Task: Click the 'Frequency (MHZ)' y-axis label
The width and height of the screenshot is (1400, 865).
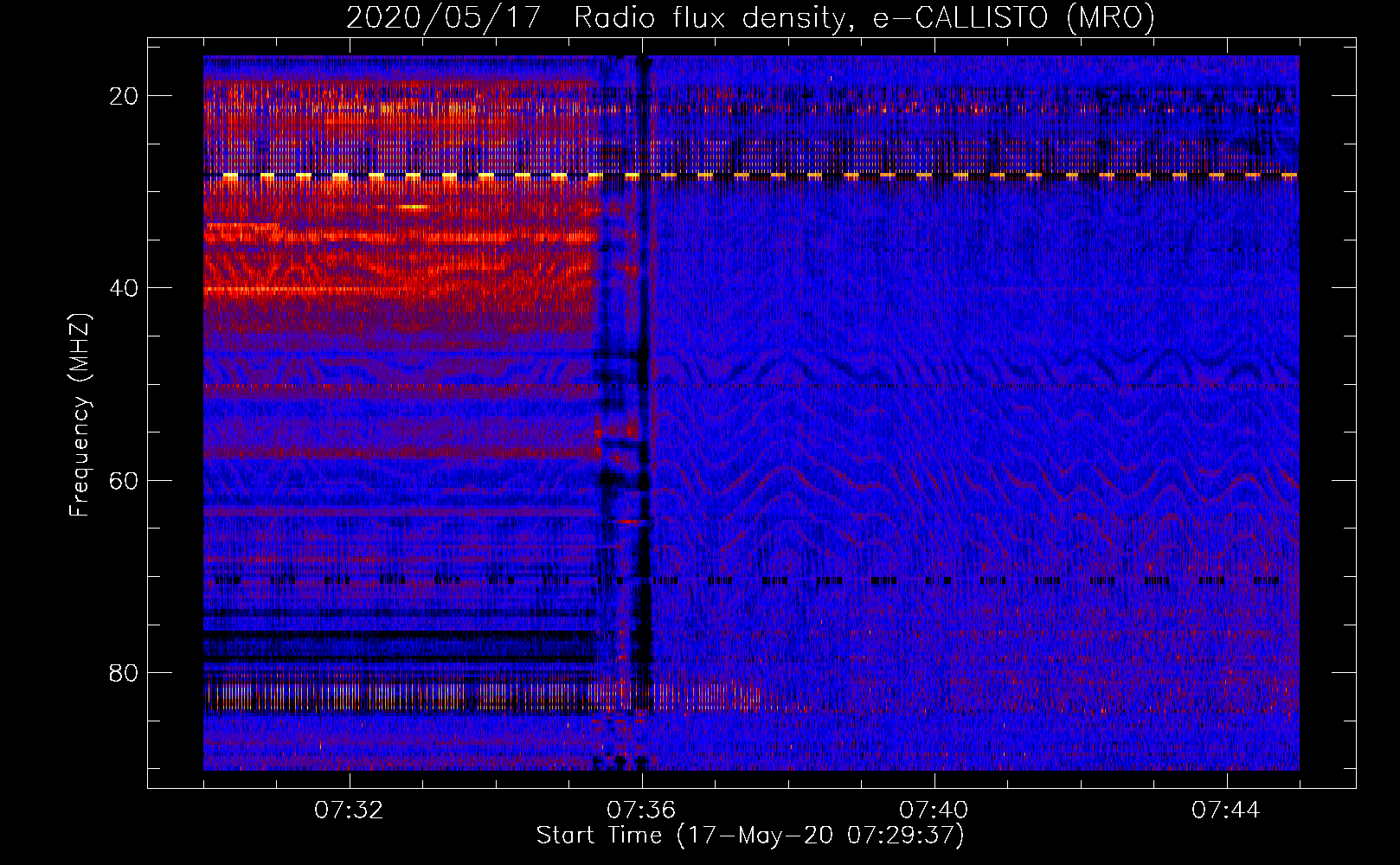Action: tap(80, 415)
